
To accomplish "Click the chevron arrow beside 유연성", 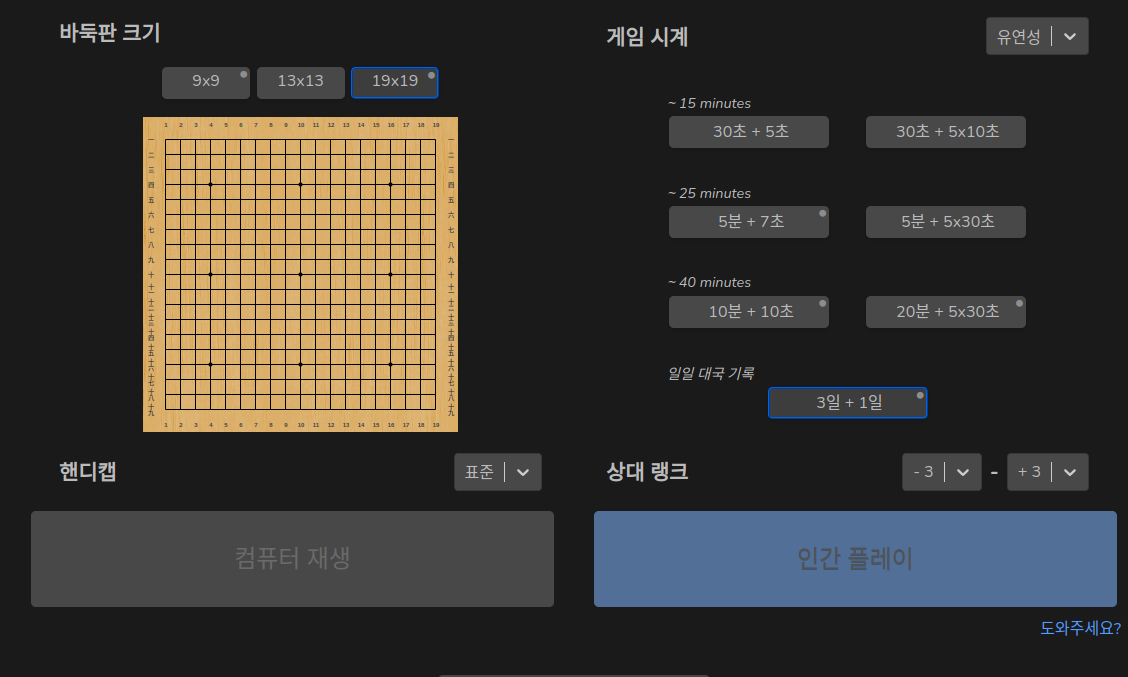I will pyautogui.click(x=1070, y=37).
